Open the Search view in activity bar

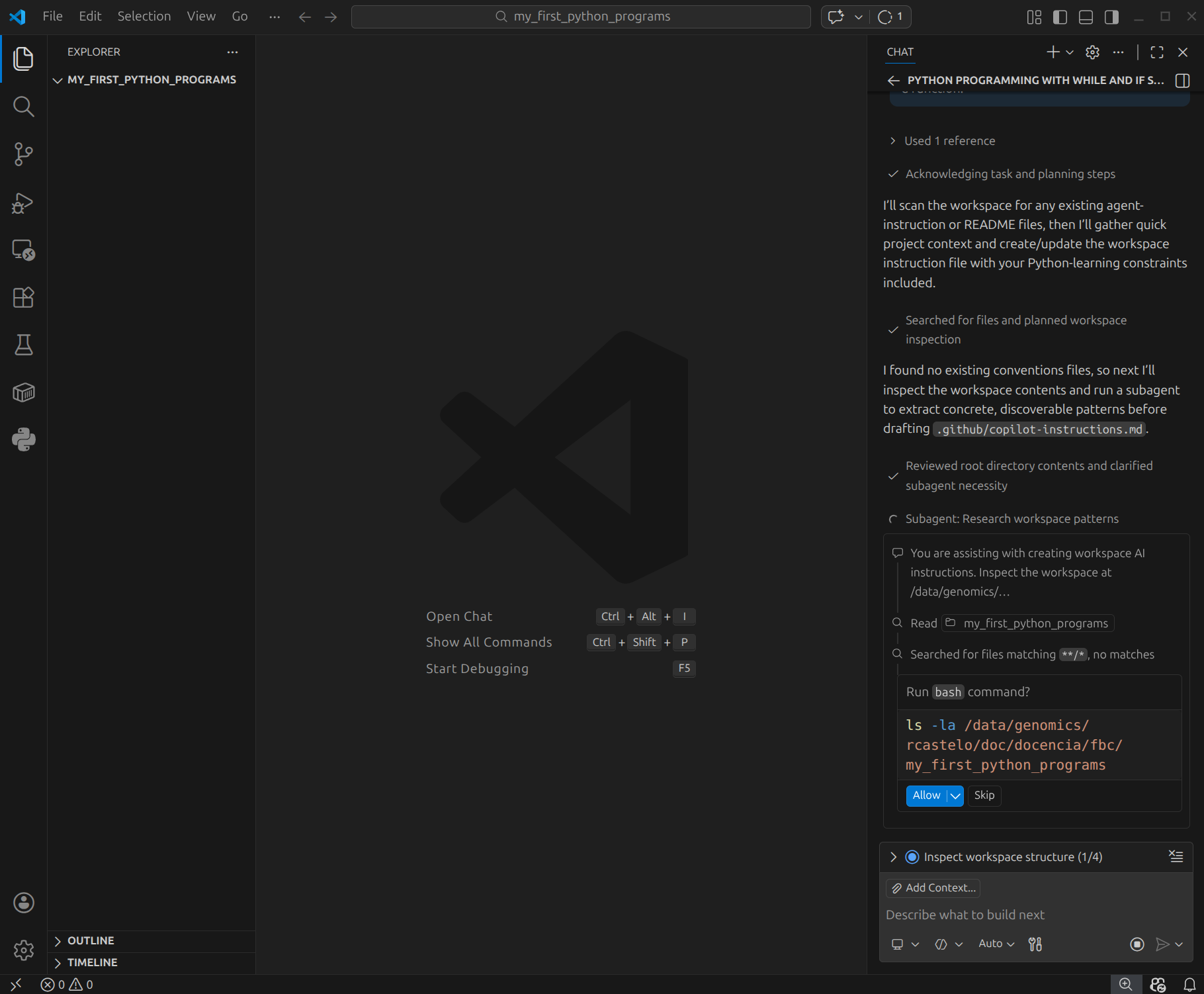click(24, 107)
